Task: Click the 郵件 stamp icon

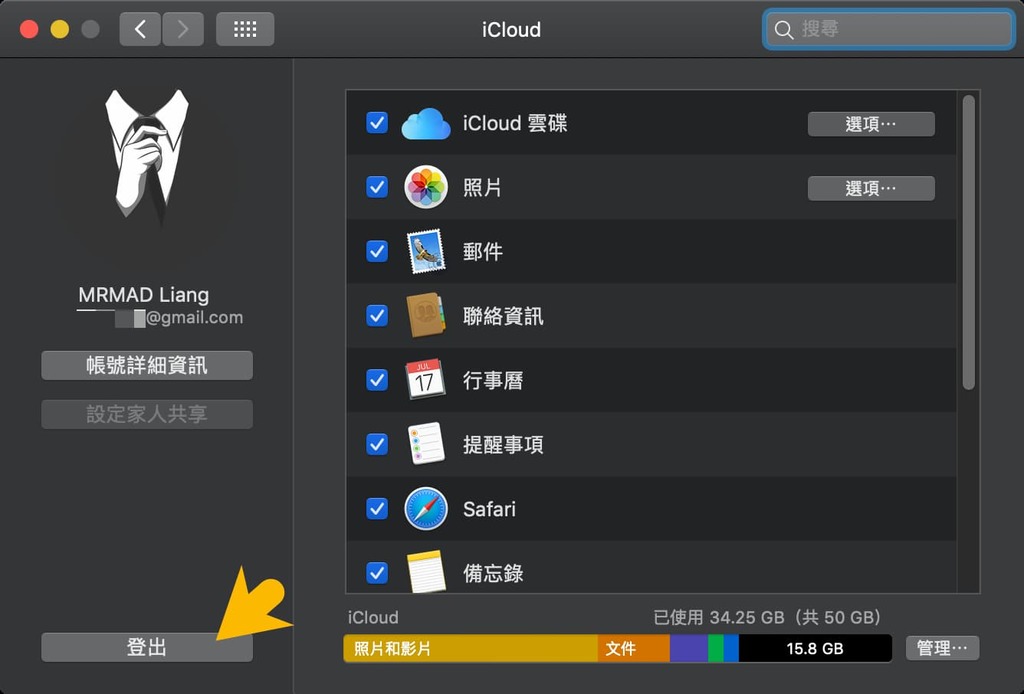Action: 427,251
